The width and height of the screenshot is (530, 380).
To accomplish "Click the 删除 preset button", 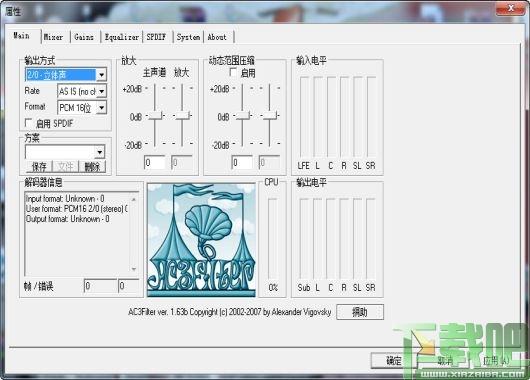I will [92, 166].
